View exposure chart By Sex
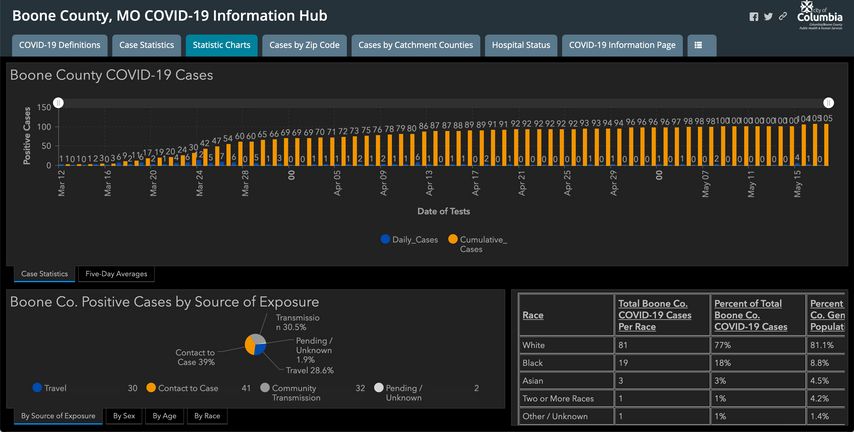This screenshot has width=854, height=432. coord(123,415)
